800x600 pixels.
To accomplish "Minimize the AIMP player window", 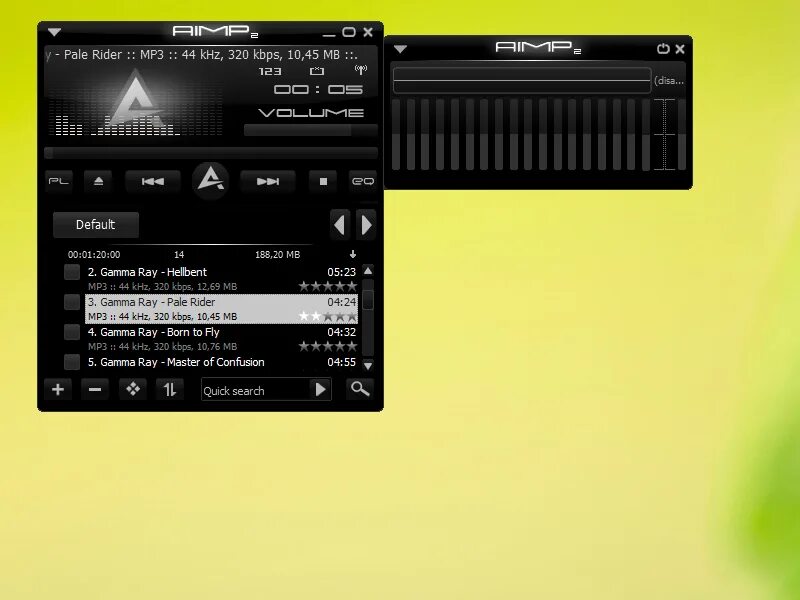I will pyautogui.click(x=329, y=34).
